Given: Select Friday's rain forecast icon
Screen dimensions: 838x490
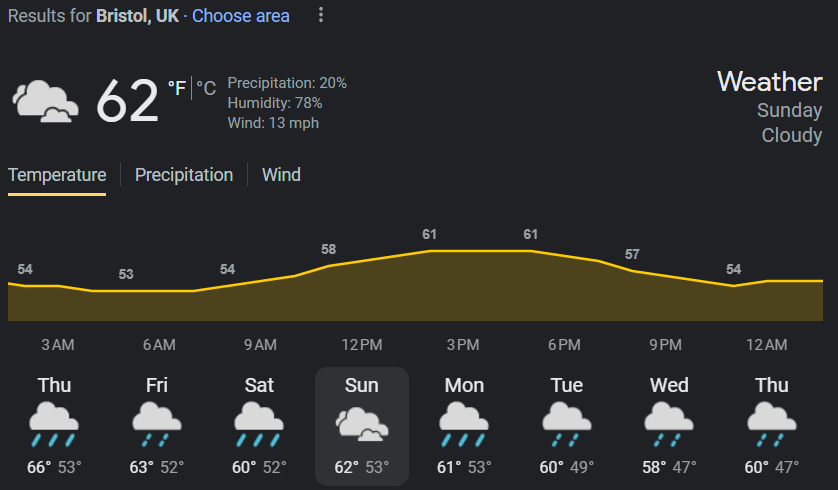Looking at the screenshot, I should tap(157, 425).
